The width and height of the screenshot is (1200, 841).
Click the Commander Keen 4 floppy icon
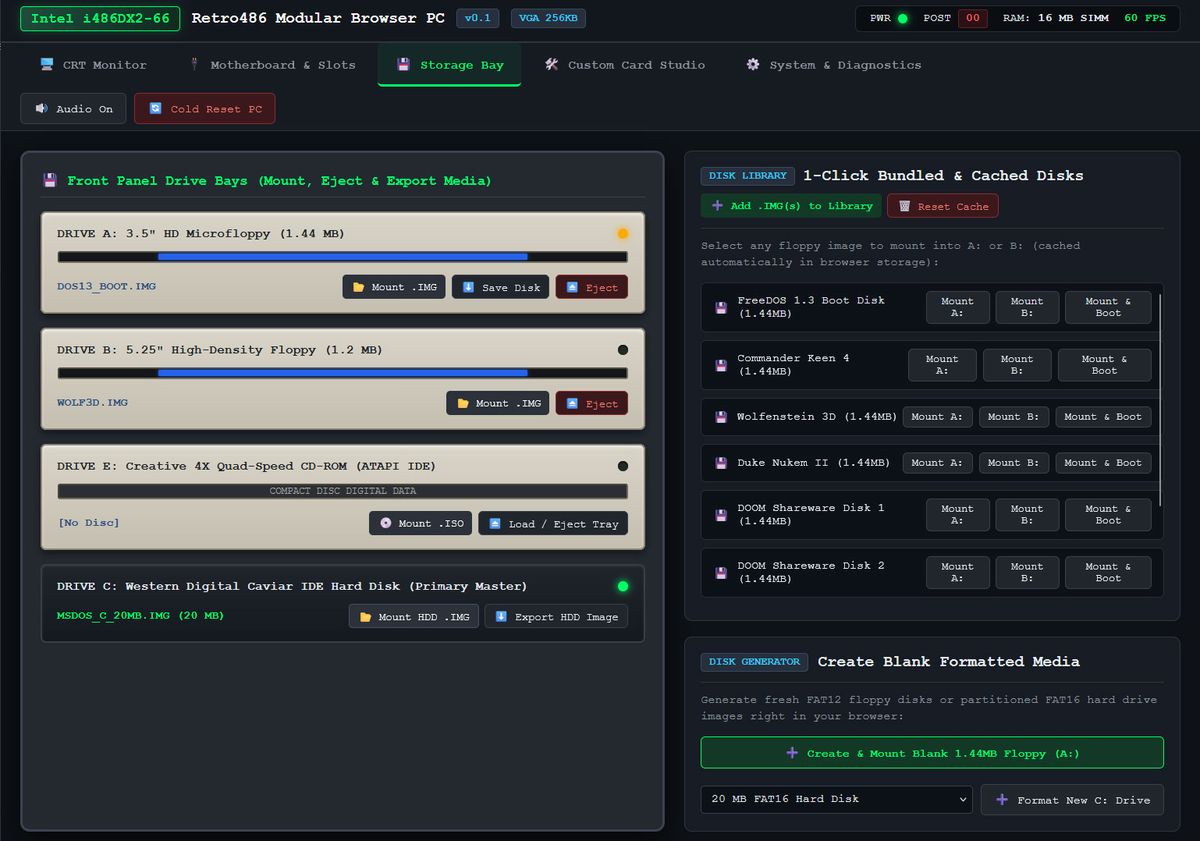[721, 366]
